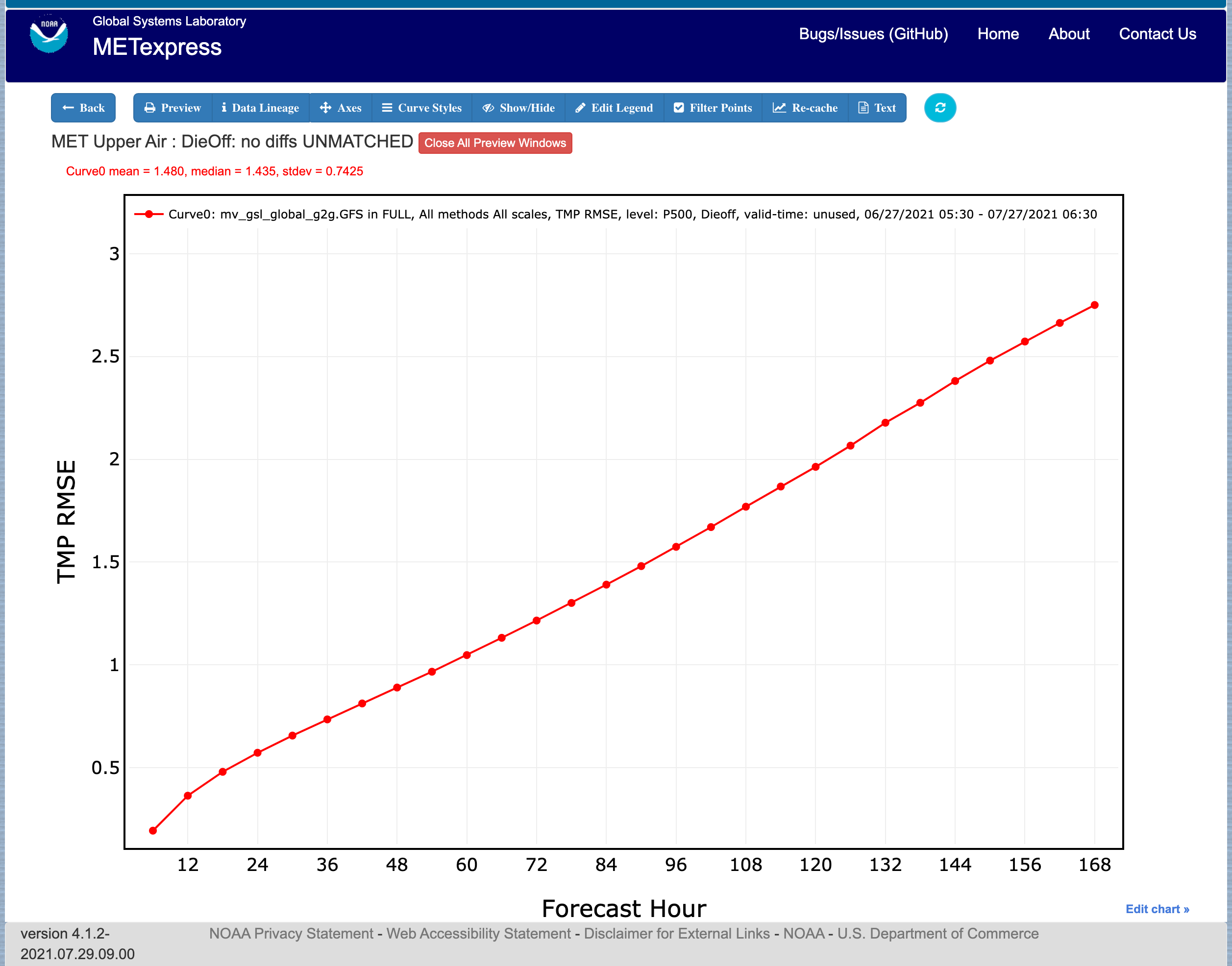Go Back with the arrow button
The height and width of the screenshot is (966, 1232).
(83, 107)
